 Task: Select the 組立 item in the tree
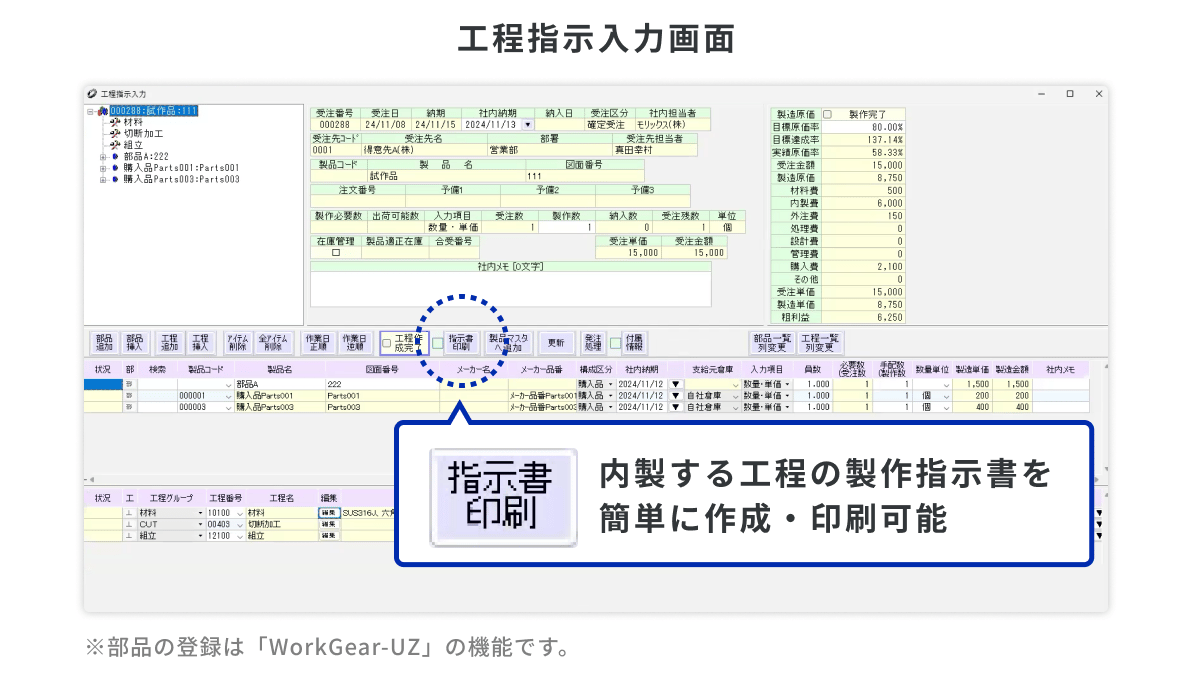(133, 145)
